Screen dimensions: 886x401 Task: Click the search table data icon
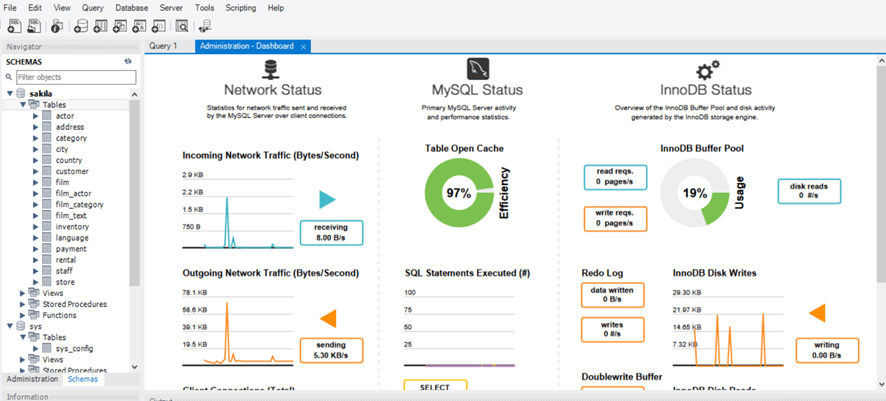point(182,26)
